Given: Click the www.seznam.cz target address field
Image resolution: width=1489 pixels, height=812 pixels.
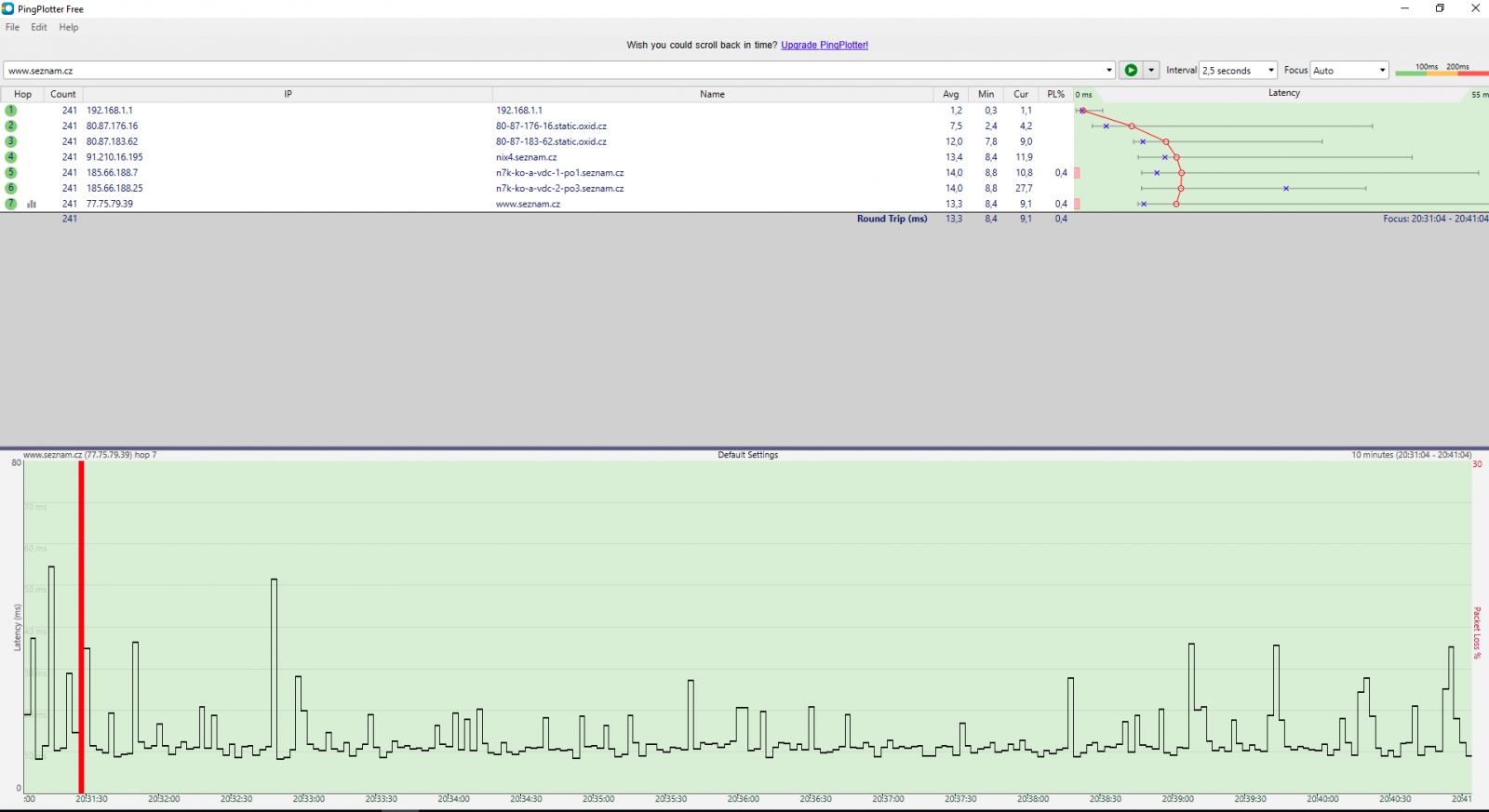Looking at the screenshot, I should coord(549,71).
